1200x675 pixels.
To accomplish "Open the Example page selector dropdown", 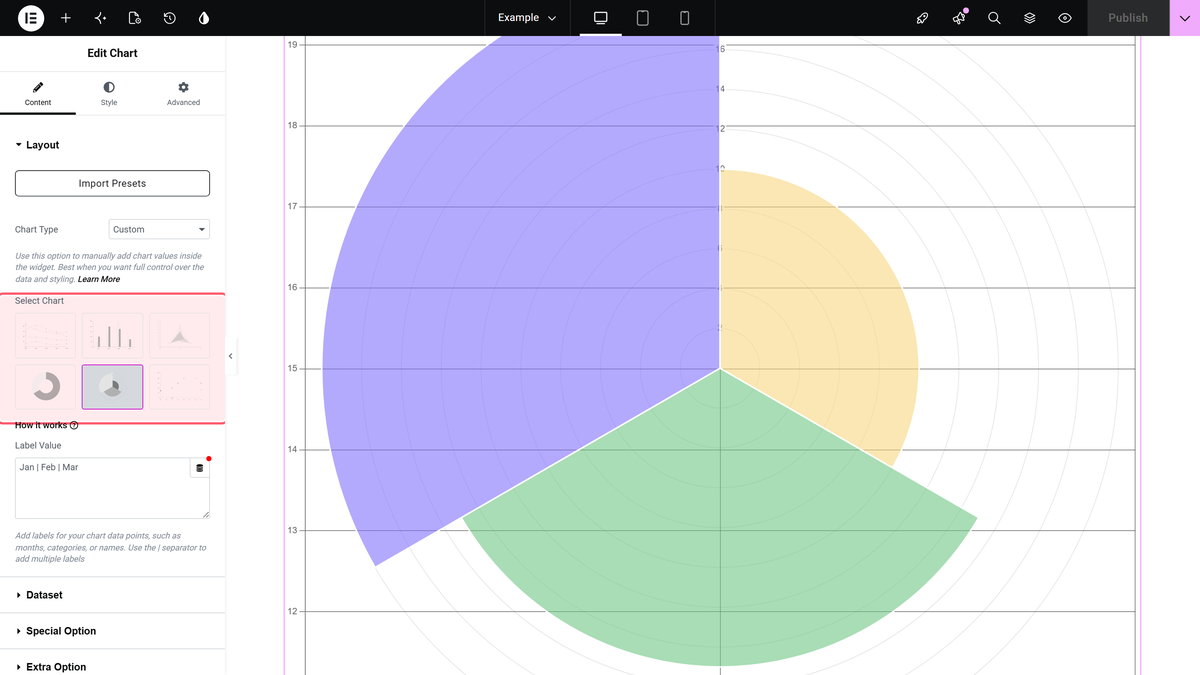I will click(527, 18).
